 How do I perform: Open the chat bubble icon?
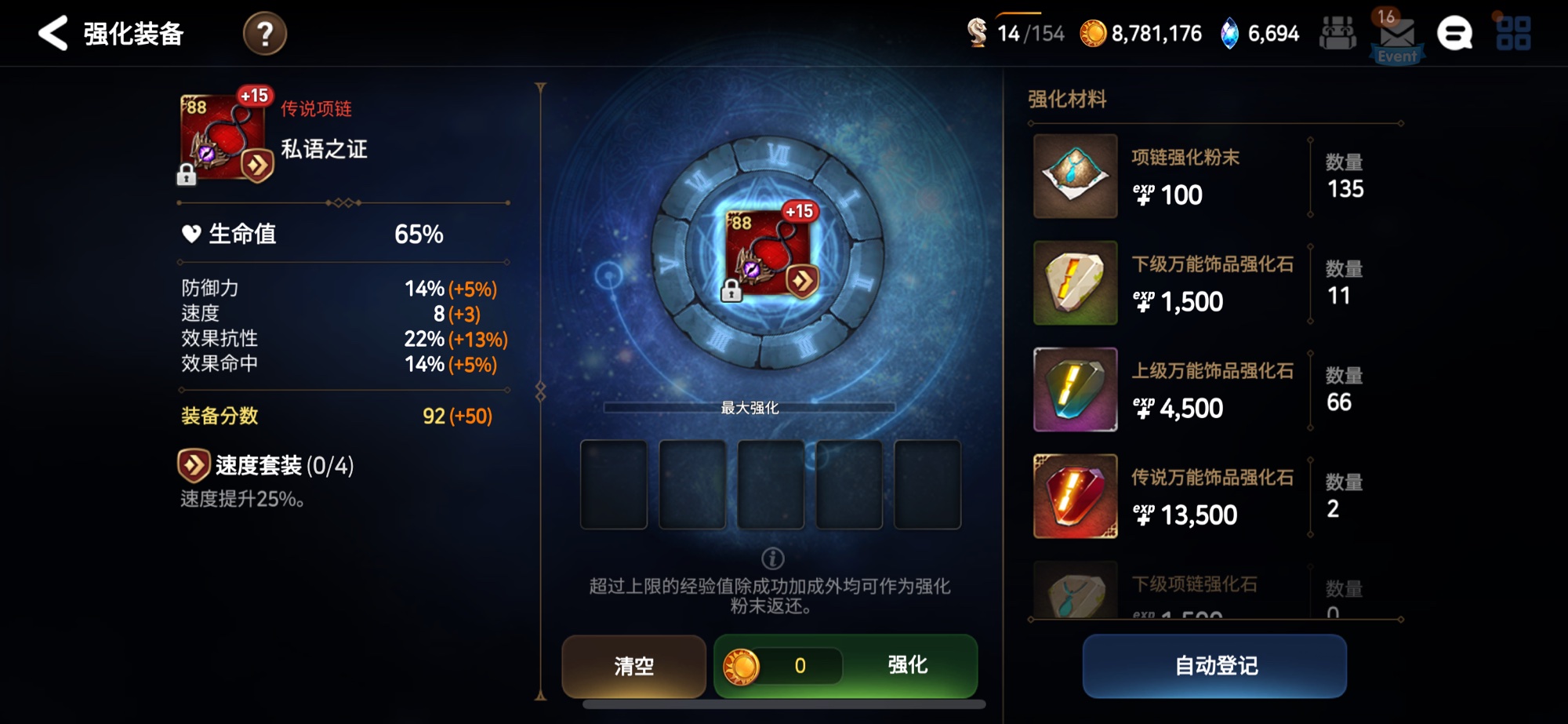[x=1454, y=34]
